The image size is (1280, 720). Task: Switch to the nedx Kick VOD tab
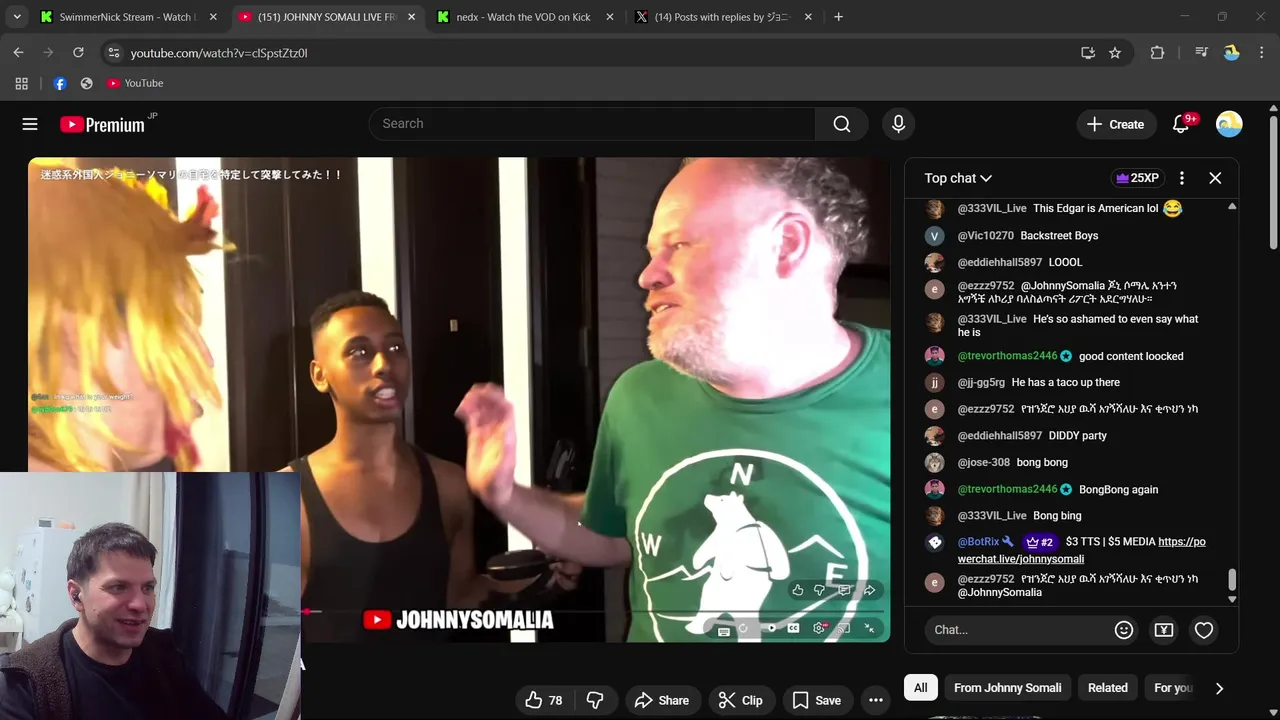(523, 17)
